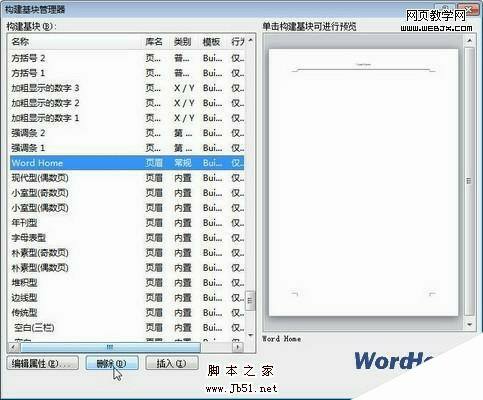This screenshot has width=483, height=400.
Task: Select the 小室型(奇数页) row
Action: tap(127, 193)
